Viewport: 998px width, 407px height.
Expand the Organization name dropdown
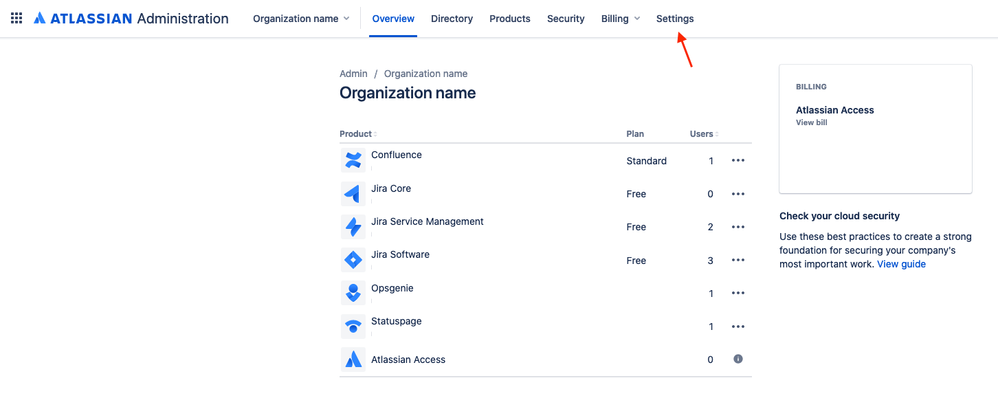tap(301, 18)
